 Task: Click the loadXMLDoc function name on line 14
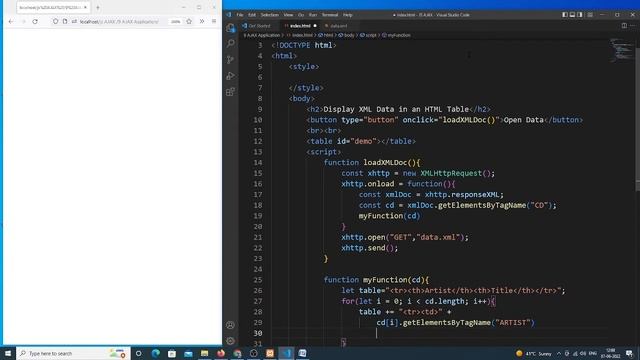(385, 162)
